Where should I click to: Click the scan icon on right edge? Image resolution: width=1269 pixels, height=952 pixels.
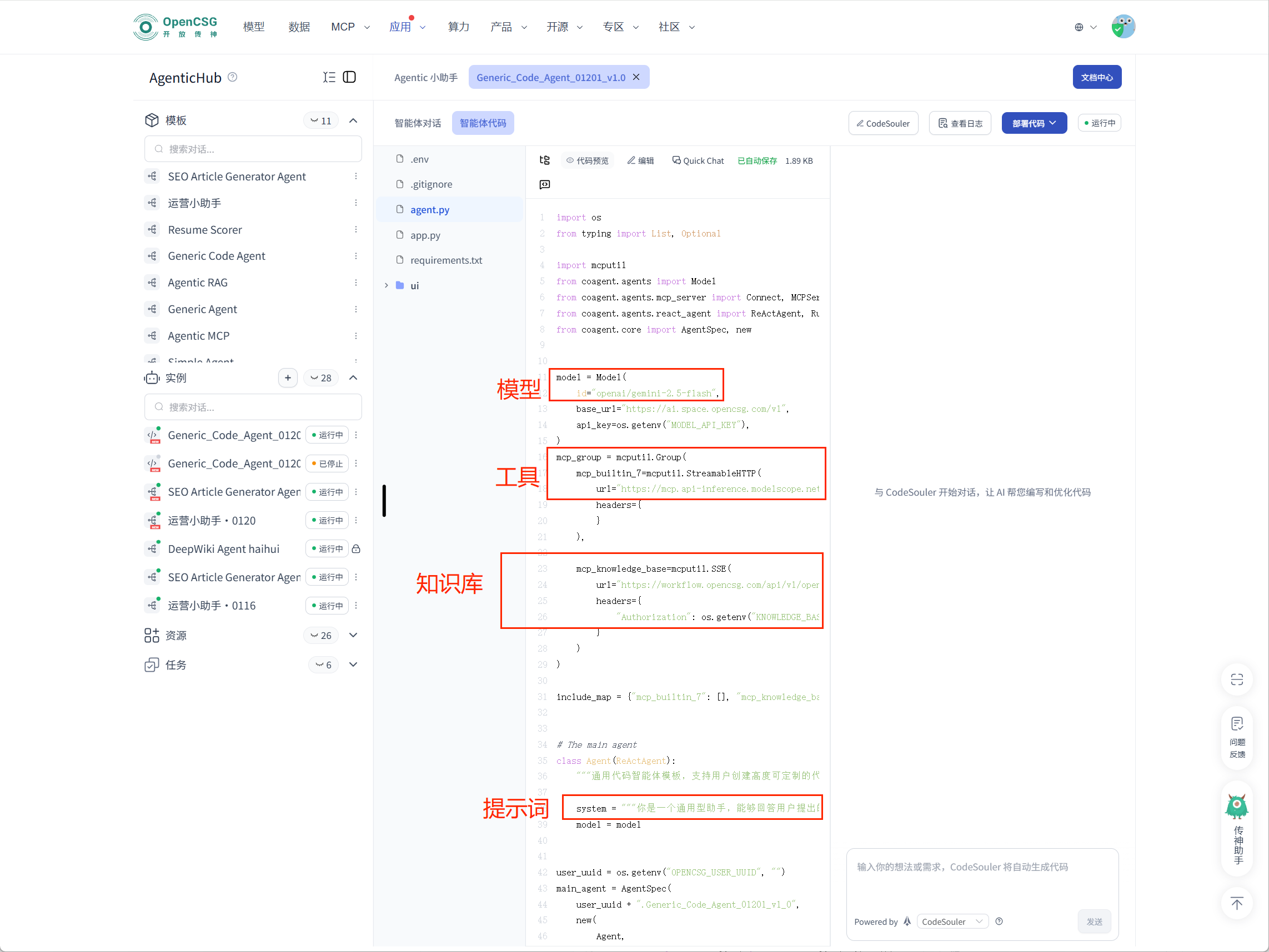[x=1236, y=679]
